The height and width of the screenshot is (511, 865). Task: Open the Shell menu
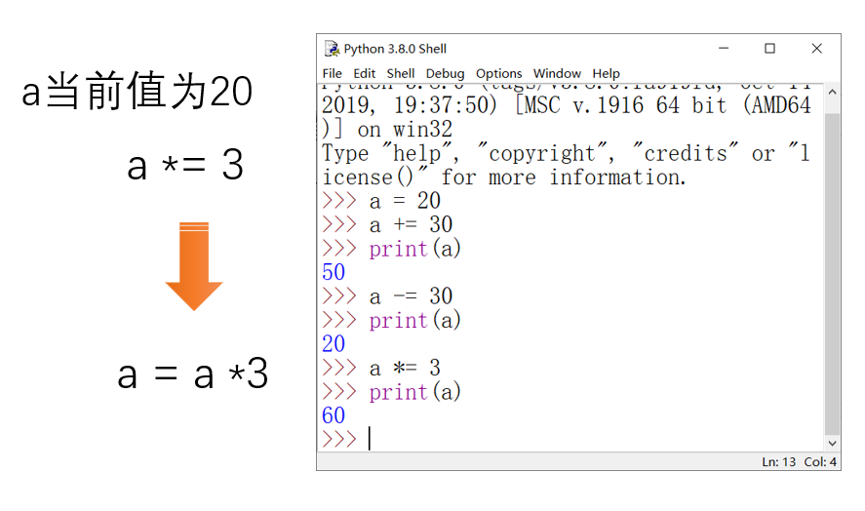coord(401,73)
